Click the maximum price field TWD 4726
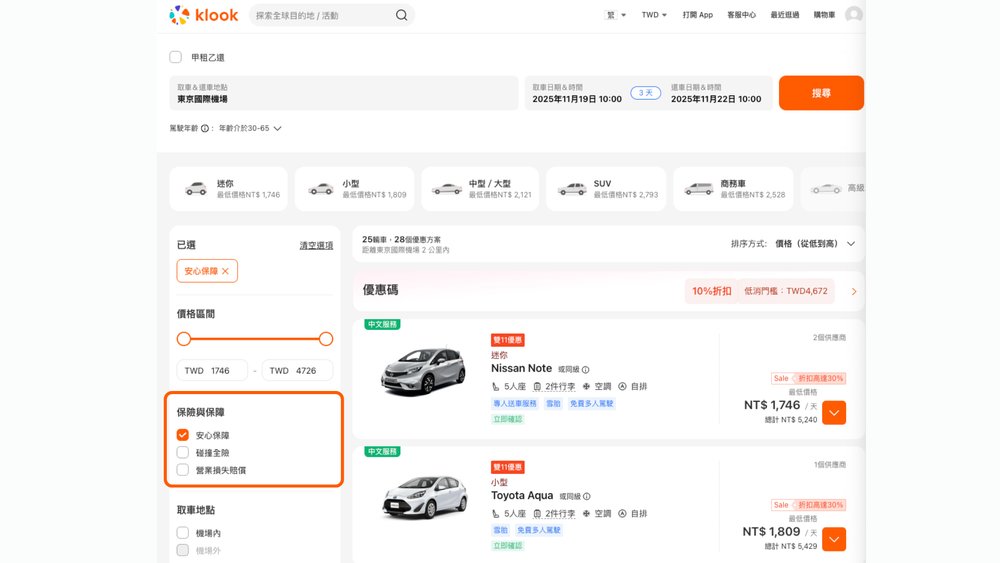The image size is (1000, 563). (x=297, y=370)
